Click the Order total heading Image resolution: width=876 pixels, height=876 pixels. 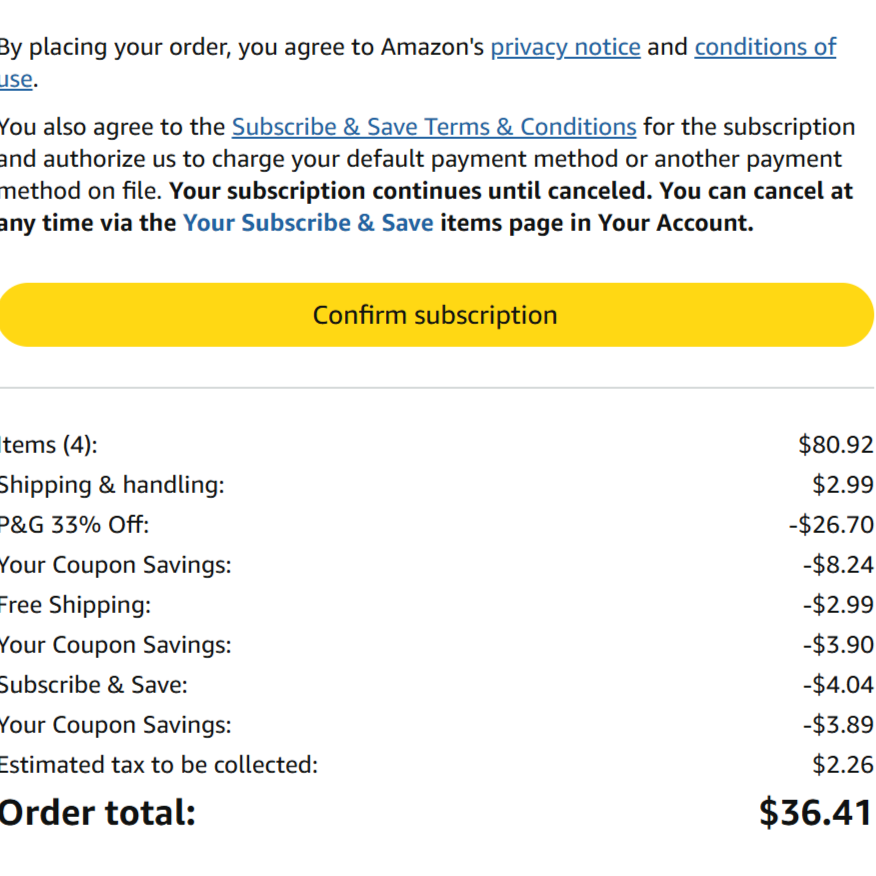(97, 812)
